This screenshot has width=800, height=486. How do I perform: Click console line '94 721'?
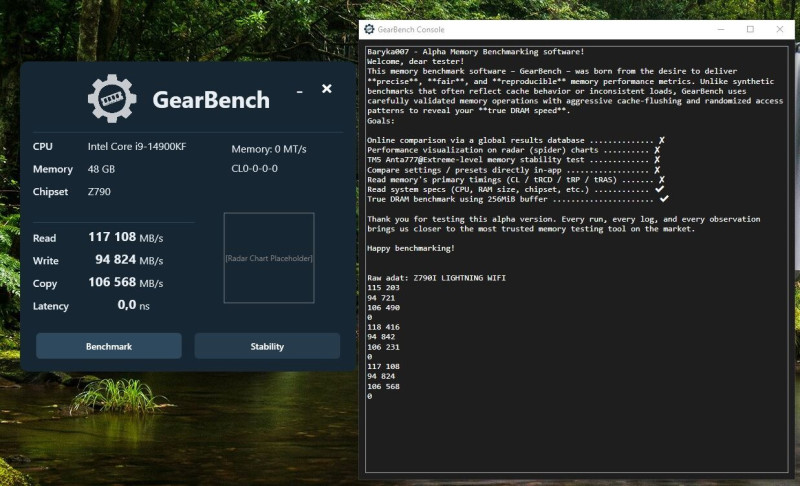point(381,298)
